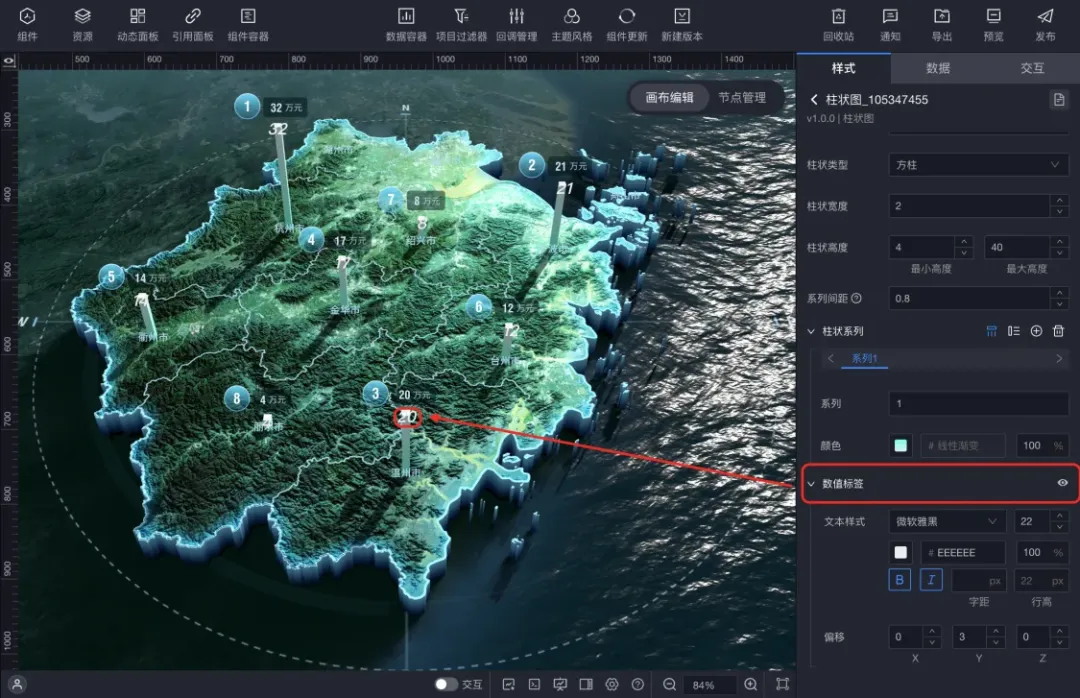
Task: Fit canvas to screen icon
Action: pyautogui.click(x=782, y=684)
